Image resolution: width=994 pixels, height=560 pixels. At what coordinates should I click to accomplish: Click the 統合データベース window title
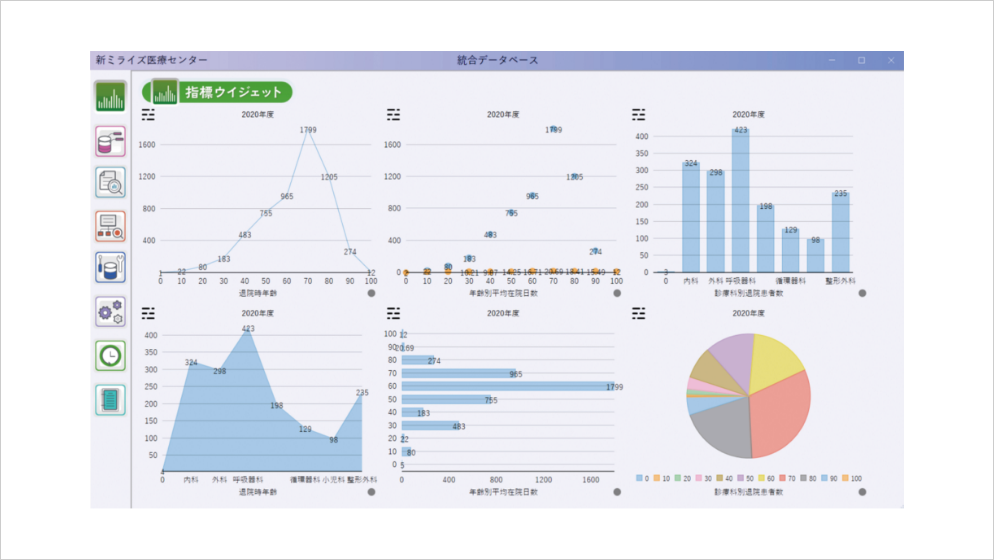[497, 60]
